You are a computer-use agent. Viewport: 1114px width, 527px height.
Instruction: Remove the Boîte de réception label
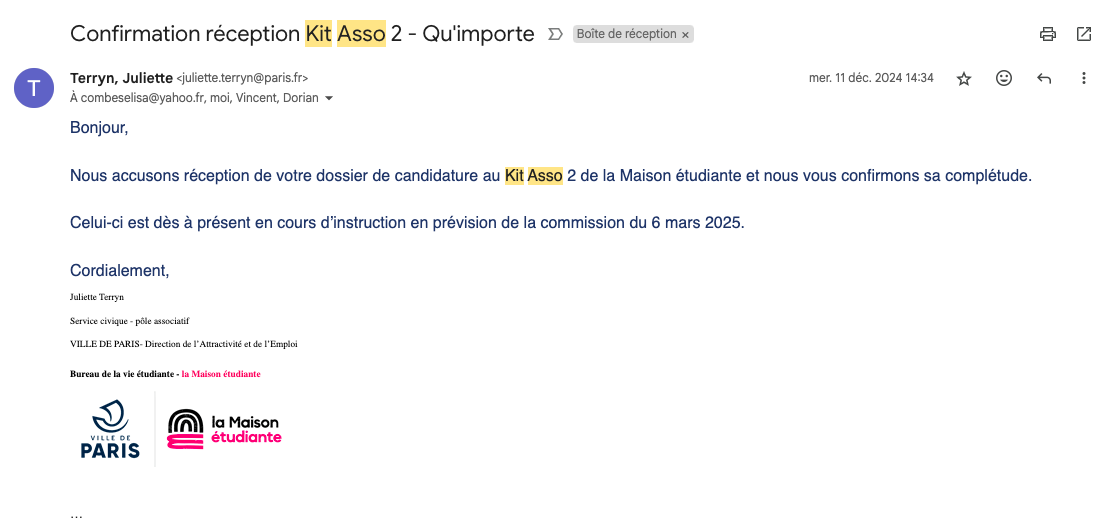[x=686, y=34]
